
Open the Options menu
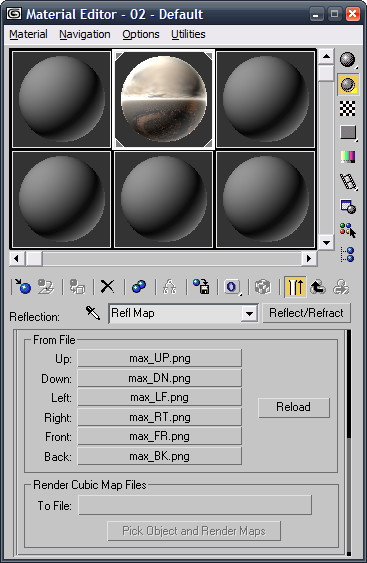[x=141, y=34]
